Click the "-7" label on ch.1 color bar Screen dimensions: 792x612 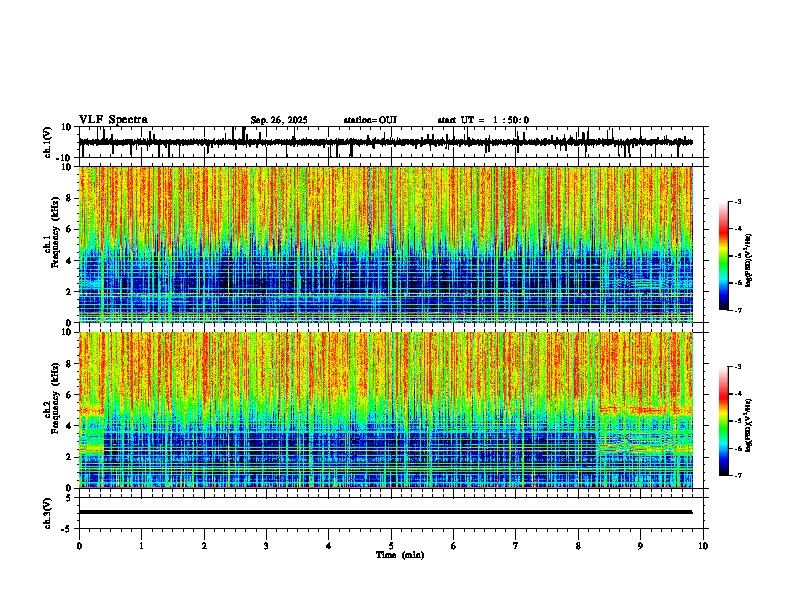tap(738, 311)
